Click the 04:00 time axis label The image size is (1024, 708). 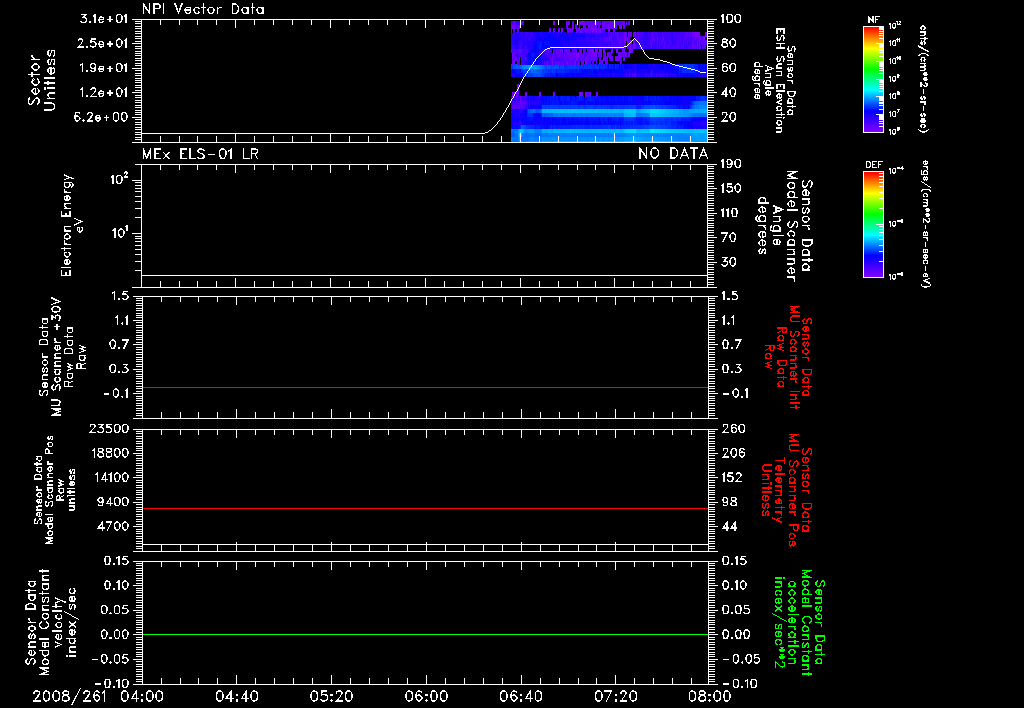(x=142, y=696)
